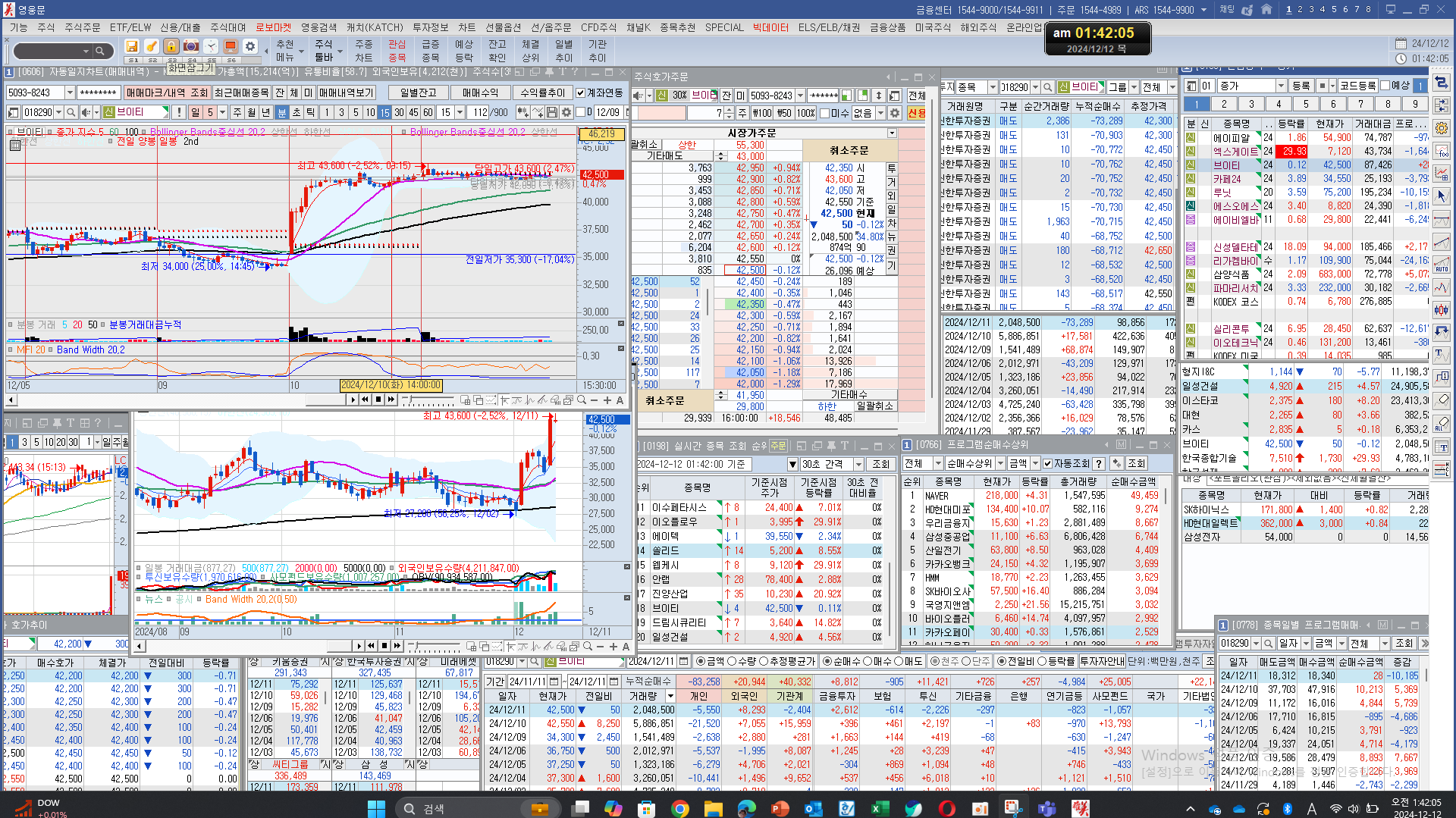
Task: Open the 30초 간격 interval dropdown
Action: pyautogui.click(x=858, y=464)
